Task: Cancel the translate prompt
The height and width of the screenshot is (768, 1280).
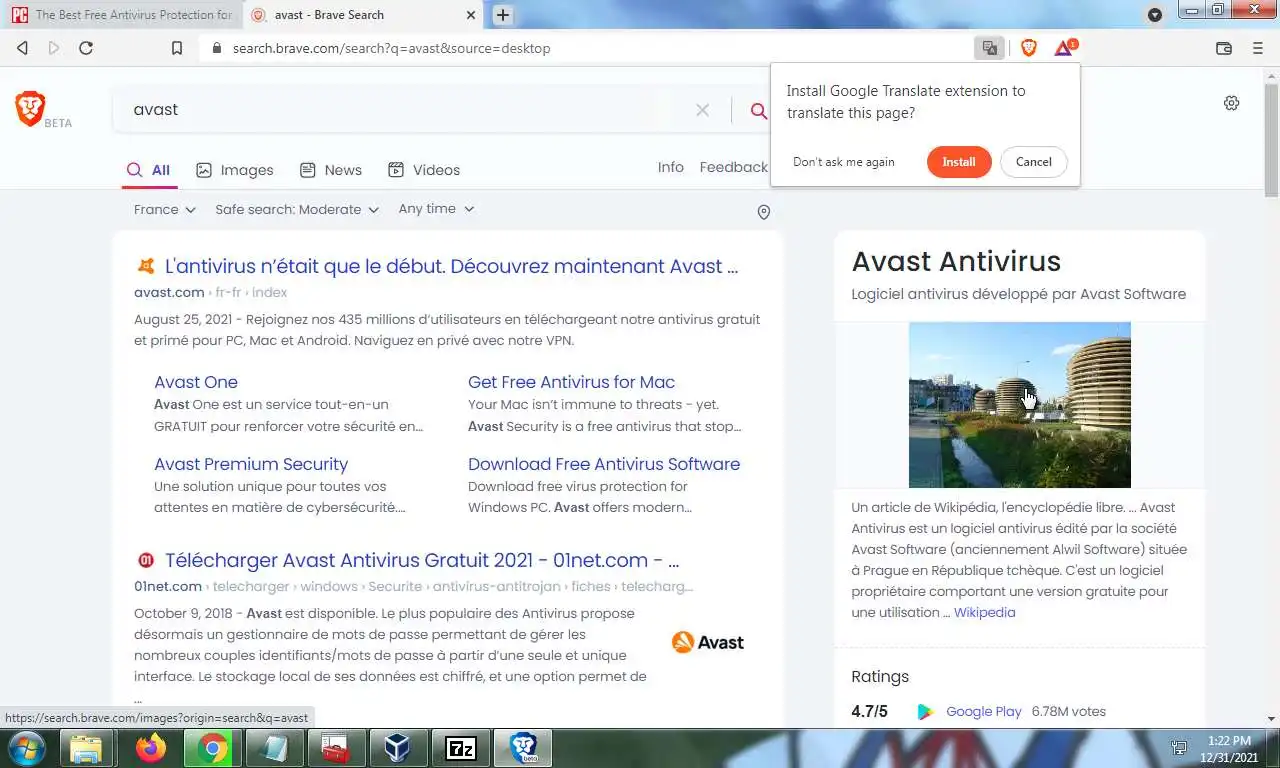Action: pos(1033,162)
